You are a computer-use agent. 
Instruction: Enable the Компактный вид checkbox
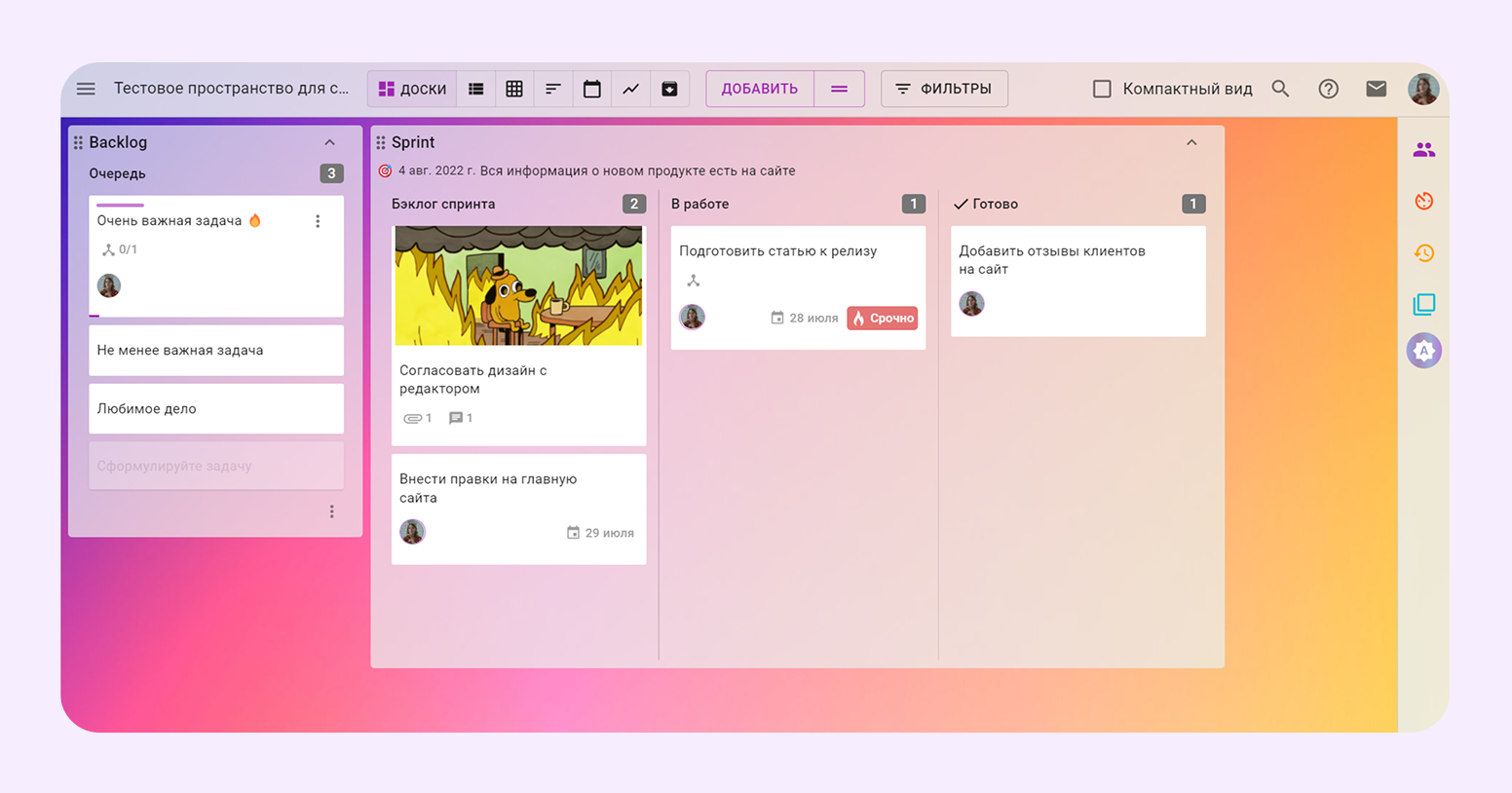1102,89
